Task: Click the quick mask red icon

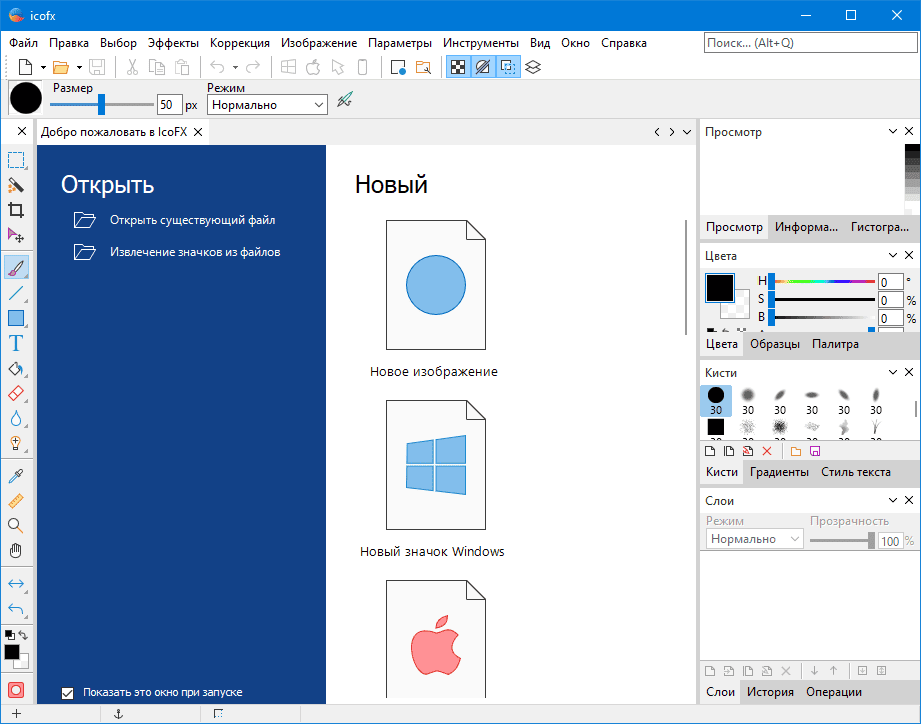Action: coord(16,691)
